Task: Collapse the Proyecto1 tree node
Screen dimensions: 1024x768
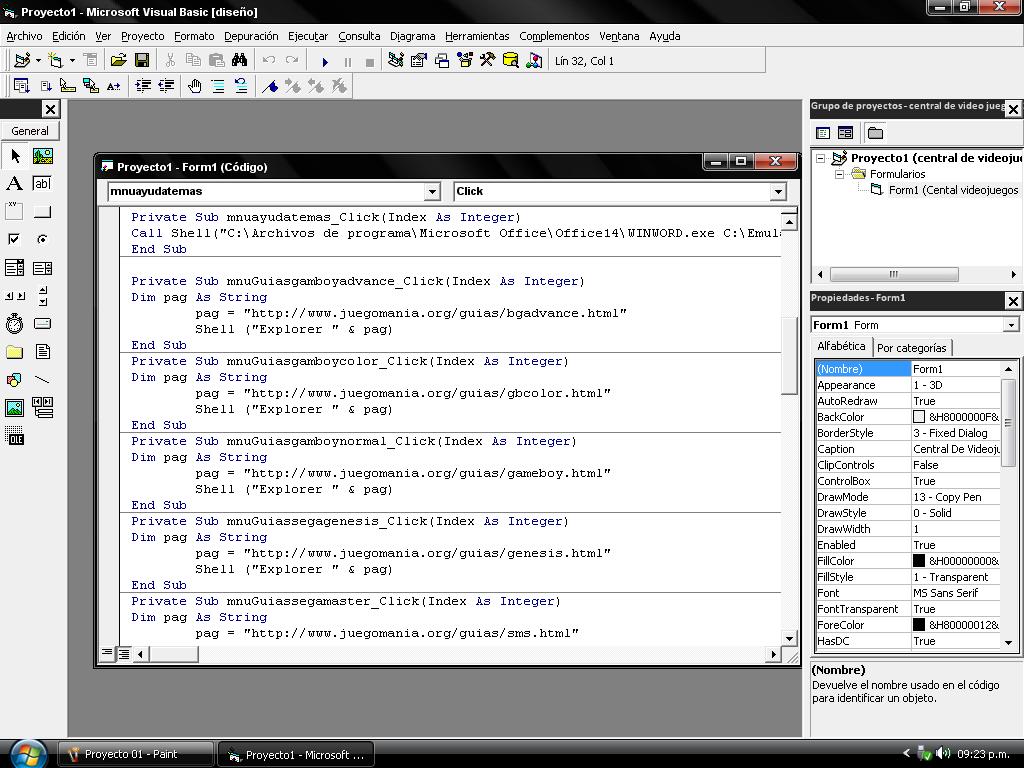Action: tap(821, 158)
